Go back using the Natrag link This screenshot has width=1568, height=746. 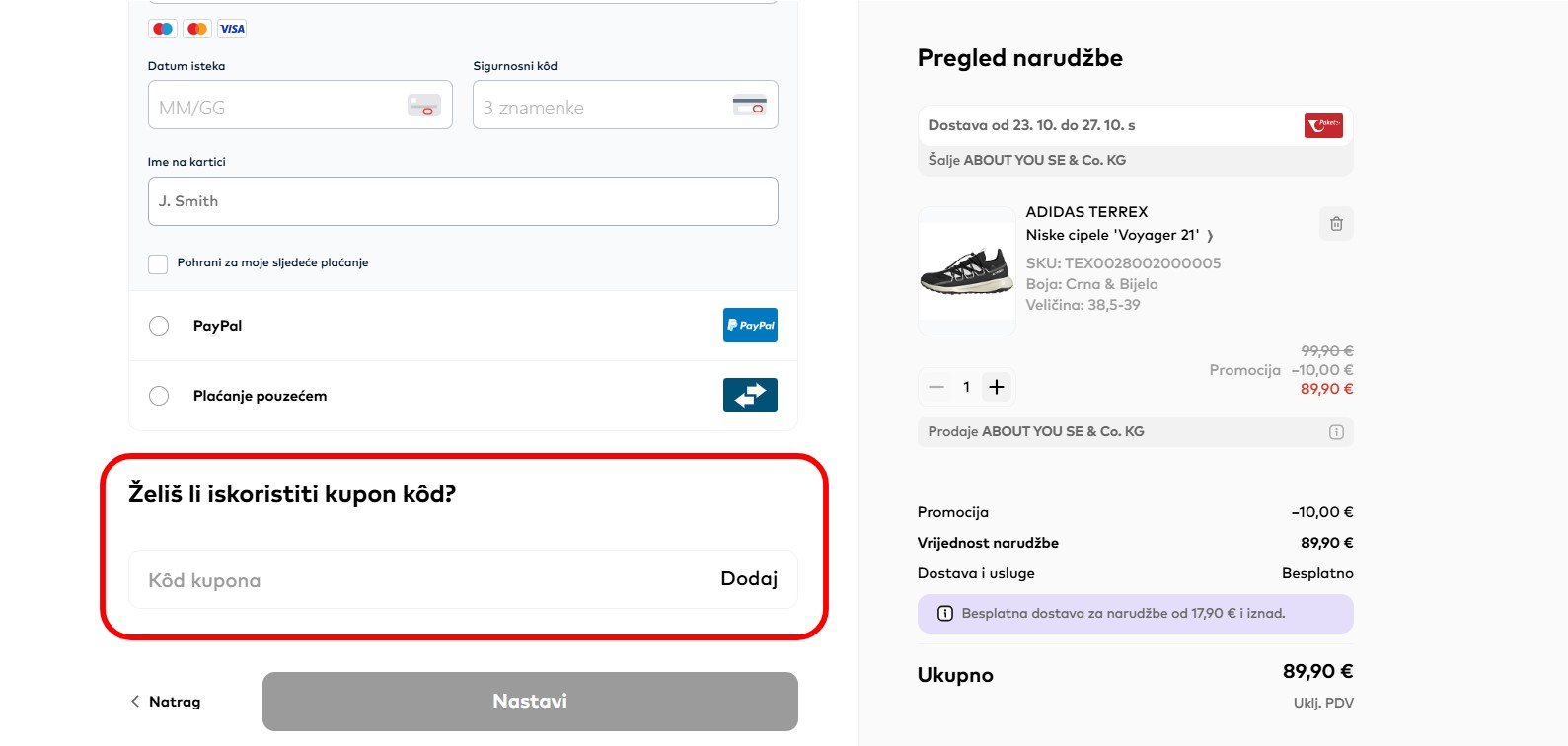[x=166, y=702]
